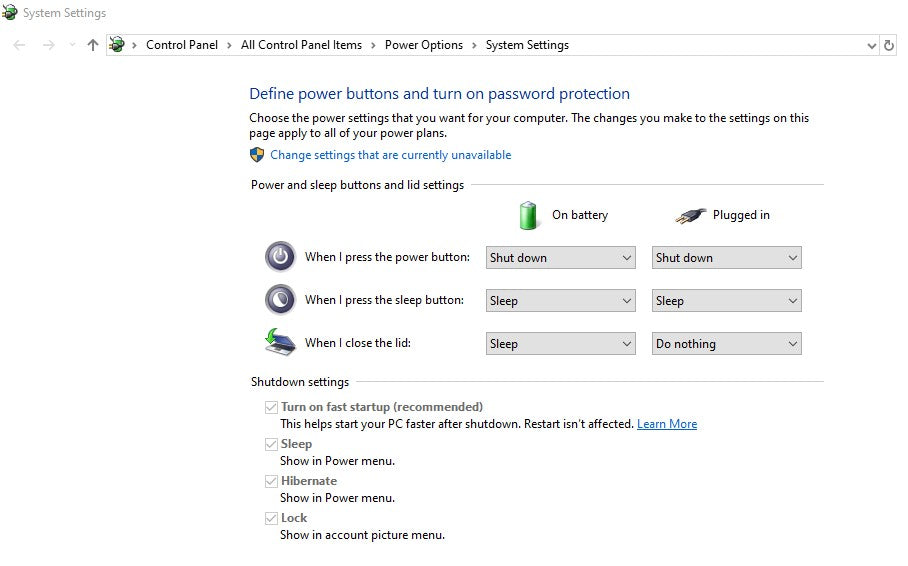Toggle the Hibernate checkbox
908x566 pixels.
coord(271,481)
